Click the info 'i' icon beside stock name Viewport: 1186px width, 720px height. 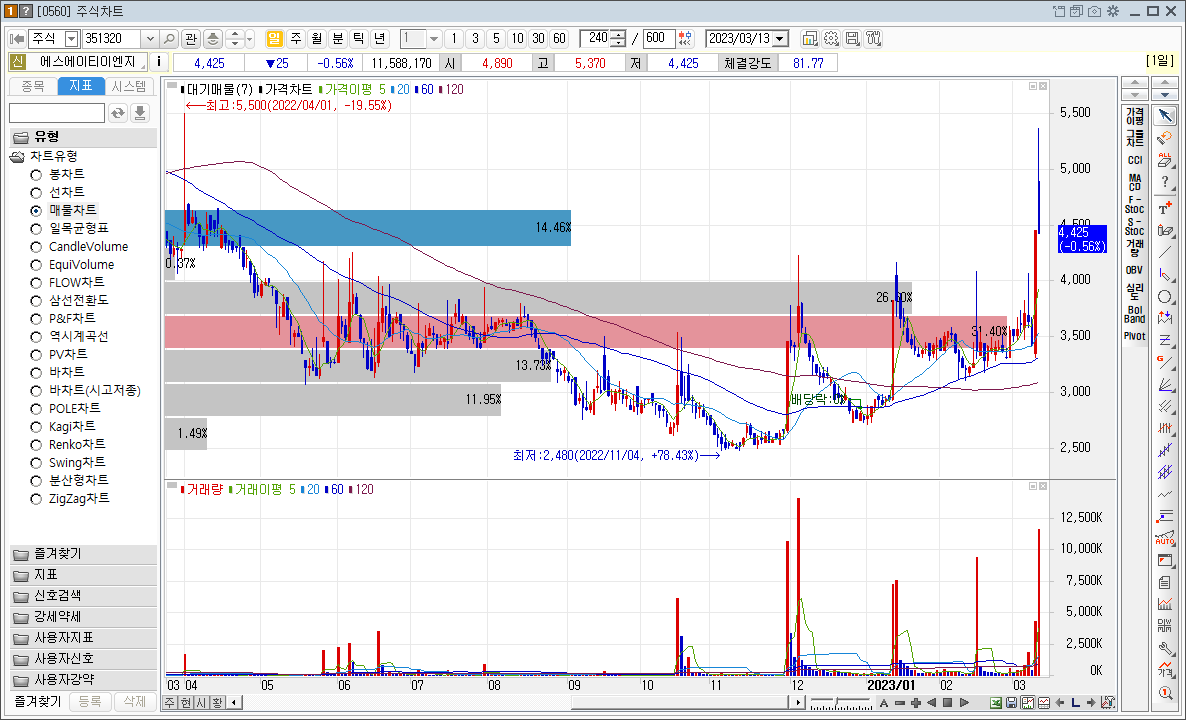coord(159,63)
